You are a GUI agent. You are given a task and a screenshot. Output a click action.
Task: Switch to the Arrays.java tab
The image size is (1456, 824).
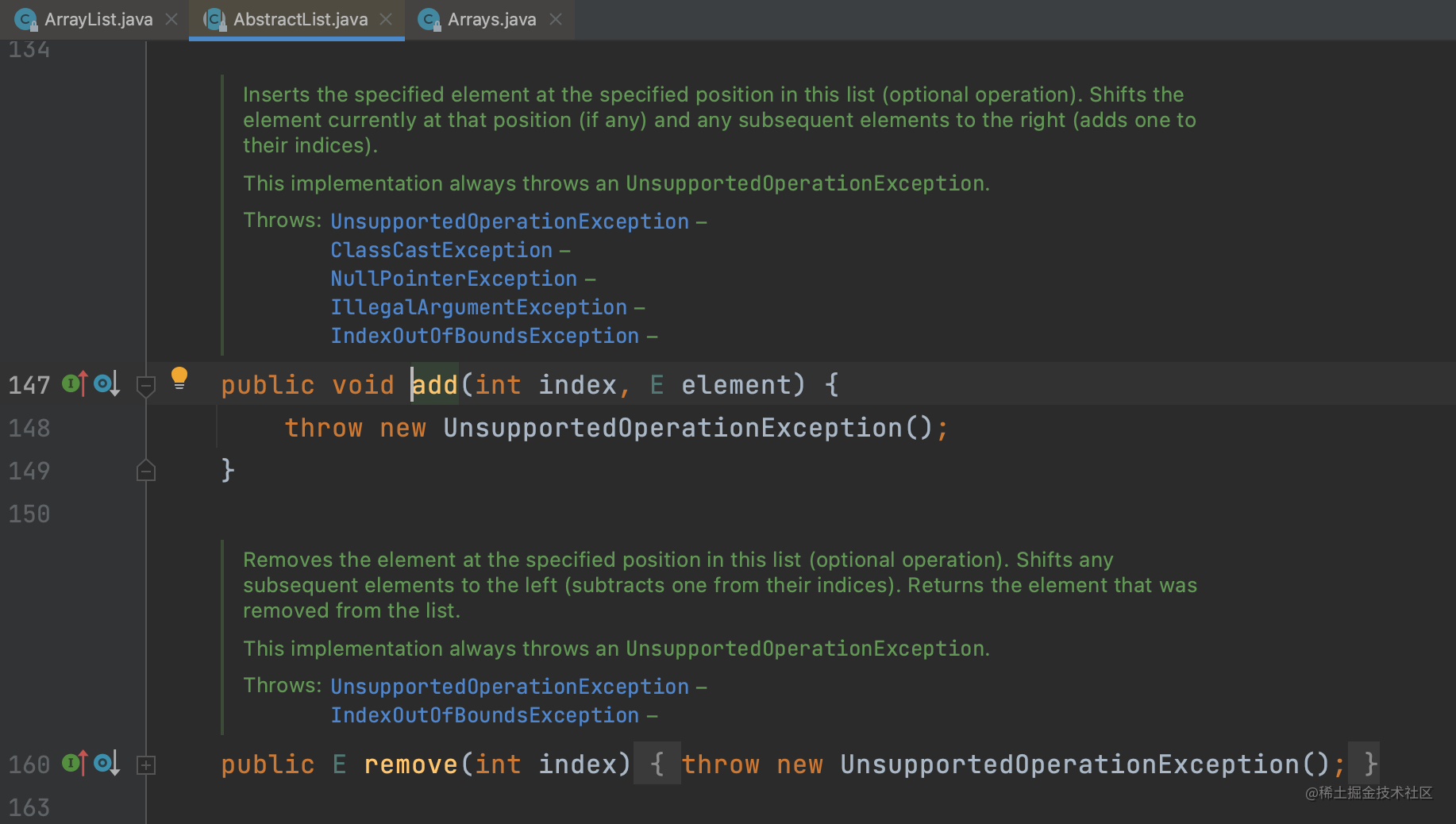492,19
